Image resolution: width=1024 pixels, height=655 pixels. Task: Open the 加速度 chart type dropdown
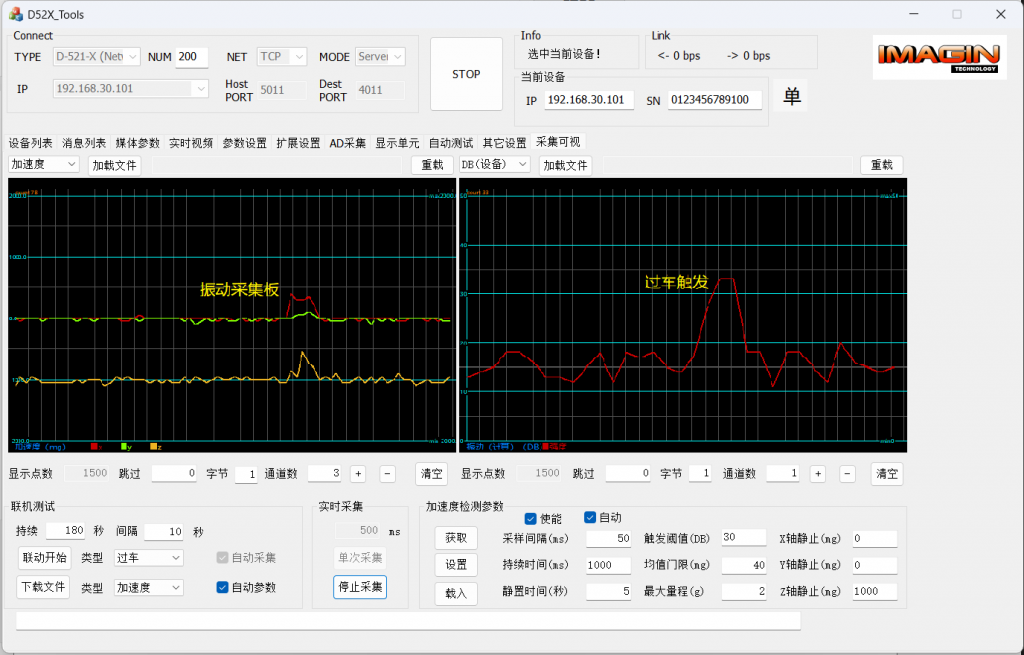pos(44,165)
